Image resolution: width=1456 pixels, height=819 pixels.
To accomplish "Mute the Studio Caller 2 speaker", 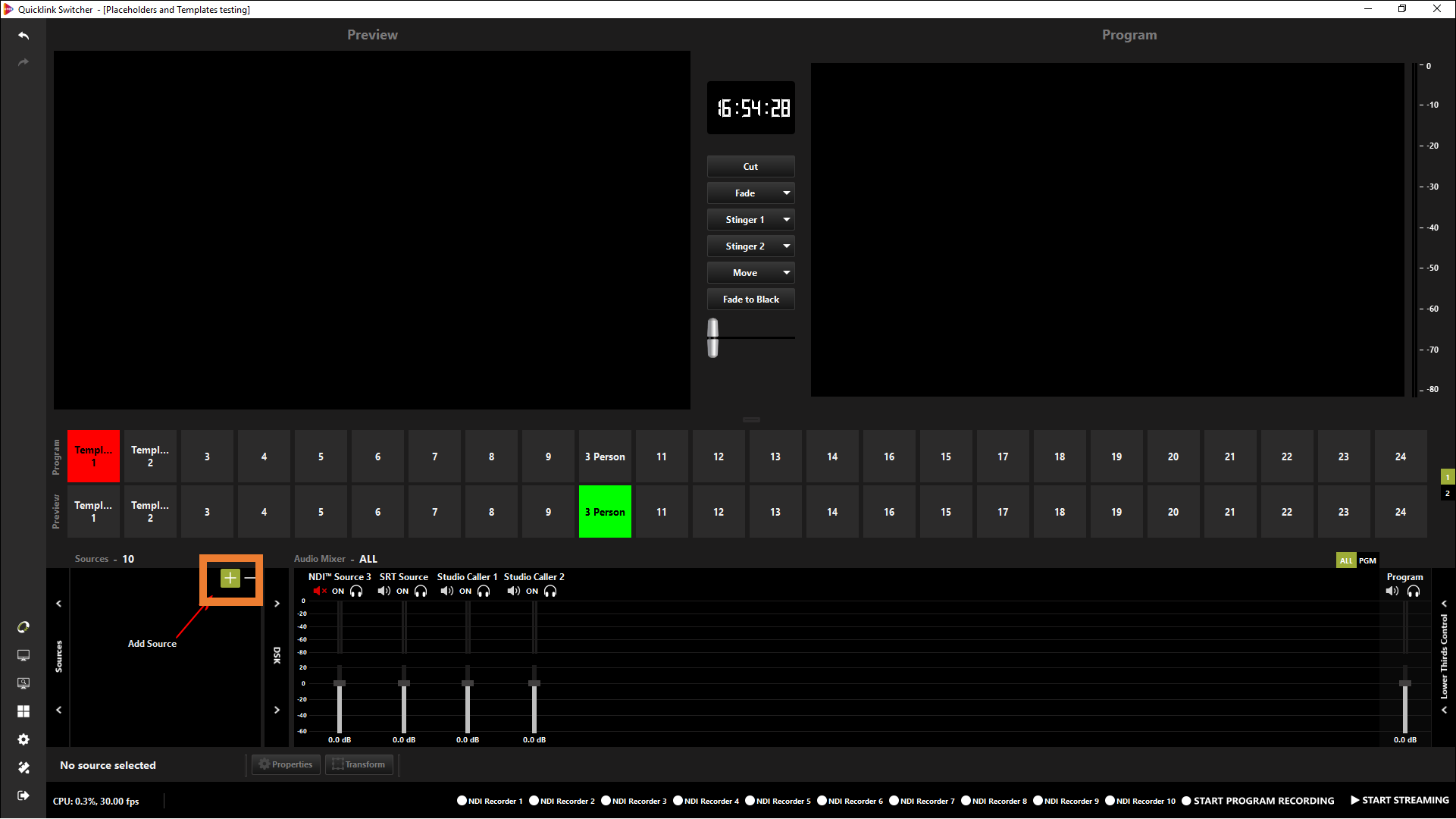I will (x=513, y=591).
